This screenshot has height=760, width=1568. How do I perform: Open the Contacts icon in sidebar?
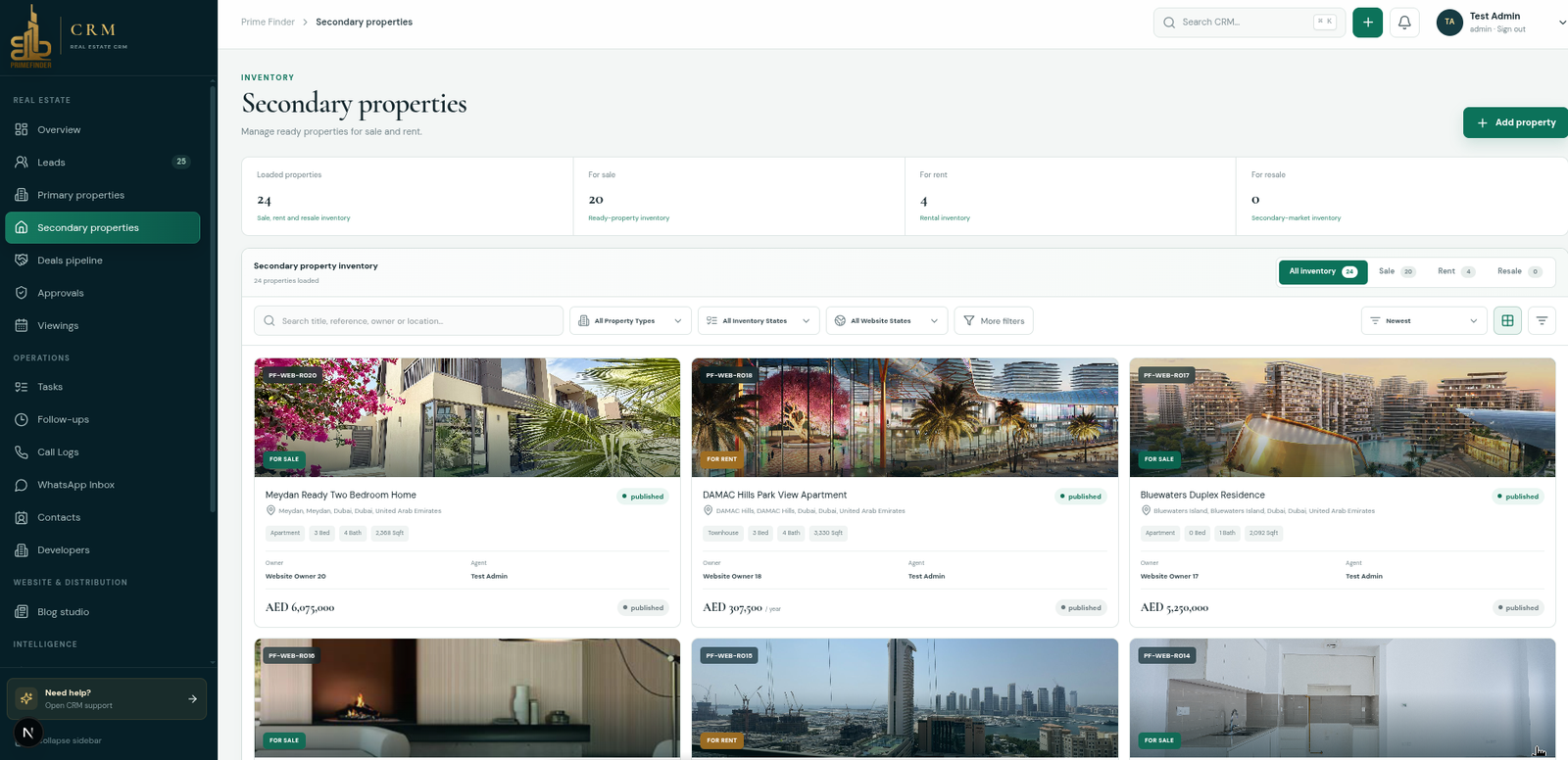(x=22, y=517)
